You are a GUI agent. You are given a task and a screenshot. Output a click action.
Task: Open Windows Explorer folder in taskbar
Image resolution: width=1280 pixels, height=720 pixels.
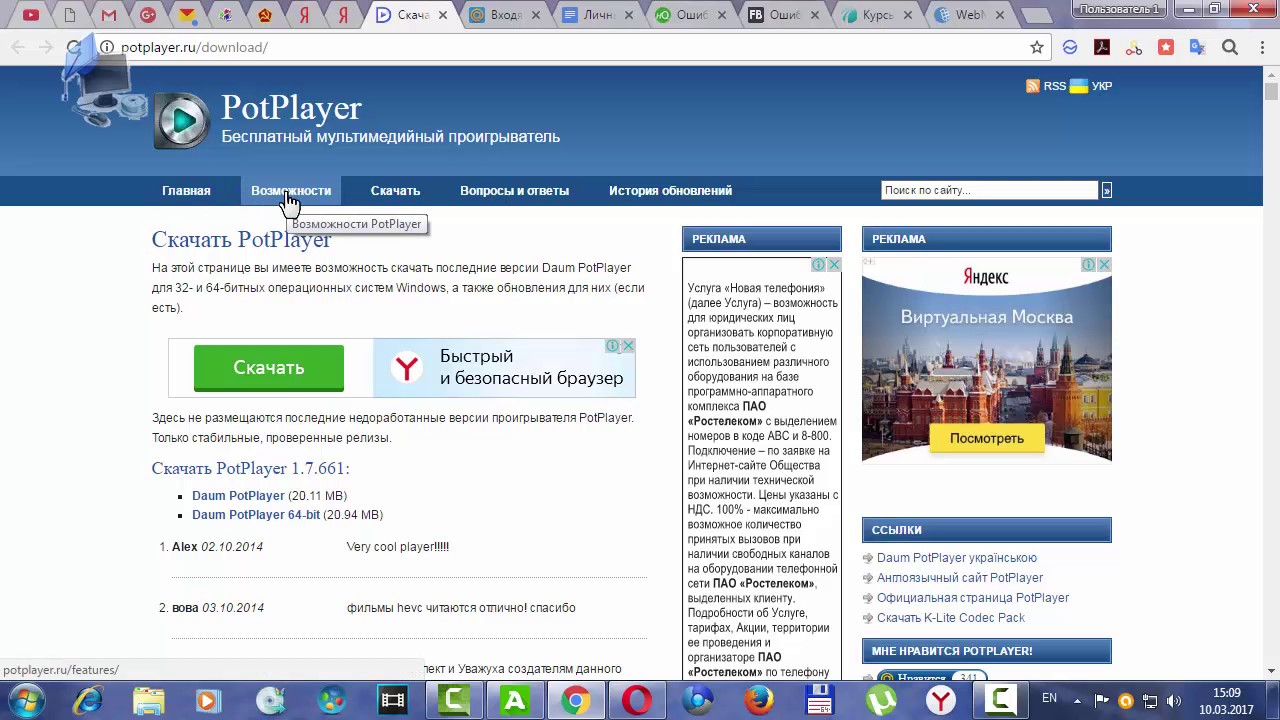click(148, 700)
